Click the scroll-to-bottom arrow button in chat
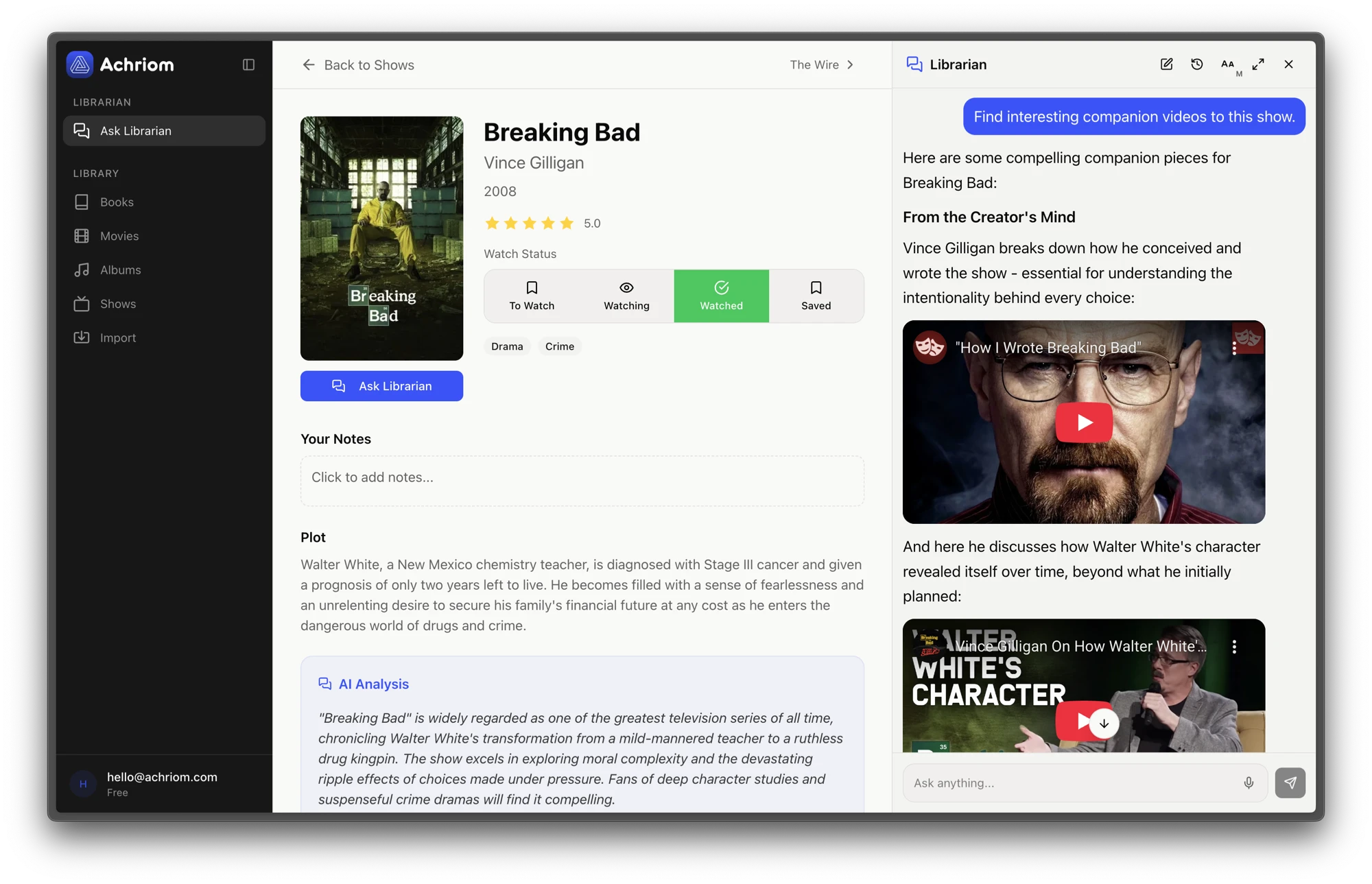The width and height of the screenshot is (1372, 884). pyautogui.click(x=1104, y=724)
